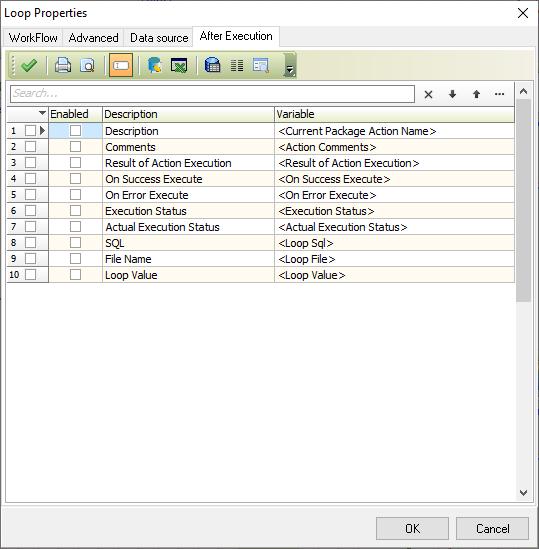Click the printer icon in the toolbar
Screen dimensions: 539x549
[63, 65]
